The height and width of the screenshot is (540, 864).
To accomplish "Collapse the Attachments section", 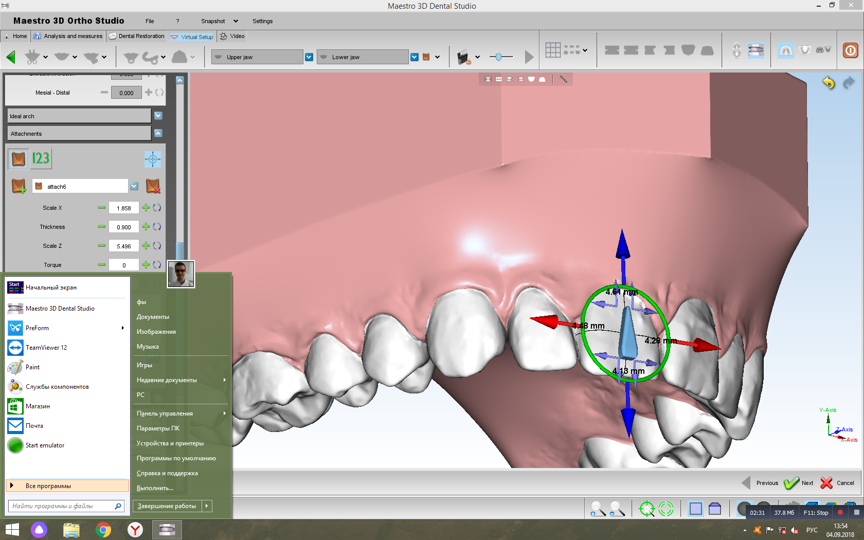I will [158, 133].
